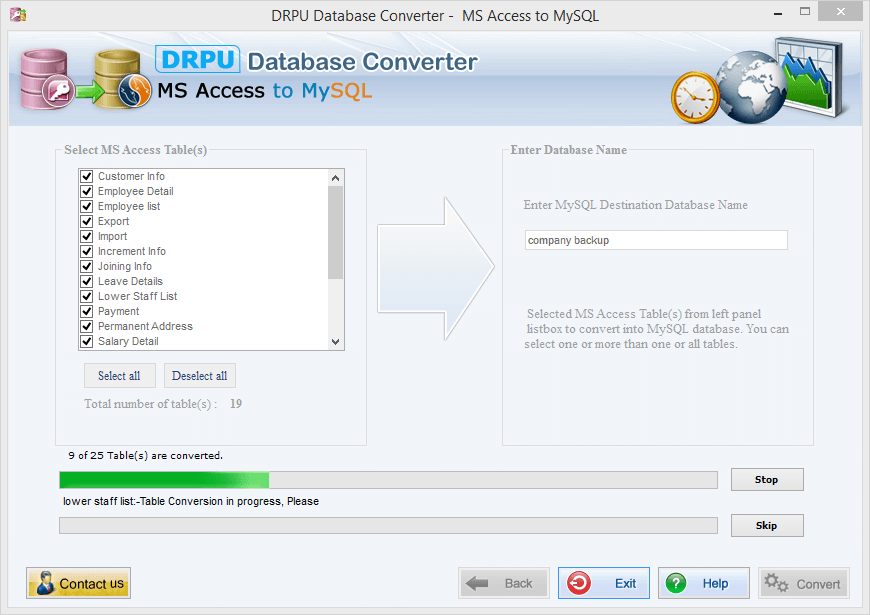Screen dimensions: 870x615
Task: Uncheck the Export table checkbox
Action: (87, 221)
